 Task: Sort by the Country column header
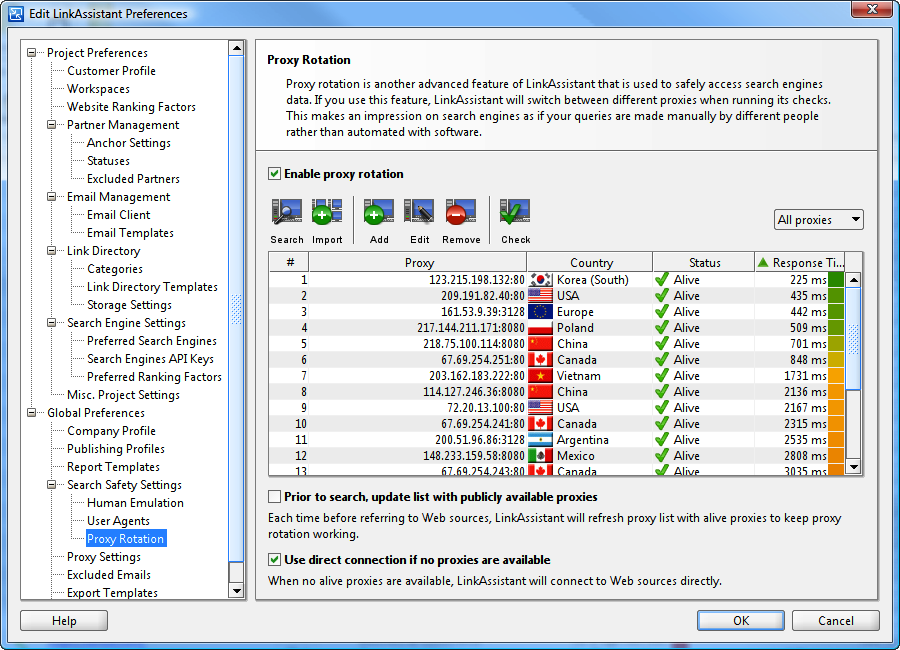point(590,262)
